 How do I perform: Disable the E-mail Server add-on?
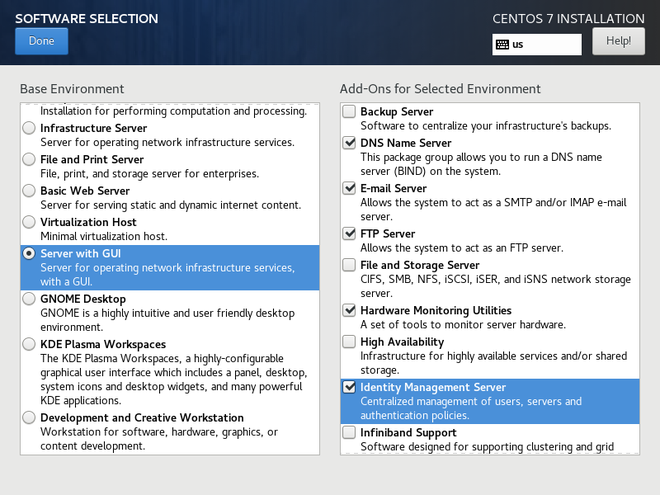[x=349, y=188]
